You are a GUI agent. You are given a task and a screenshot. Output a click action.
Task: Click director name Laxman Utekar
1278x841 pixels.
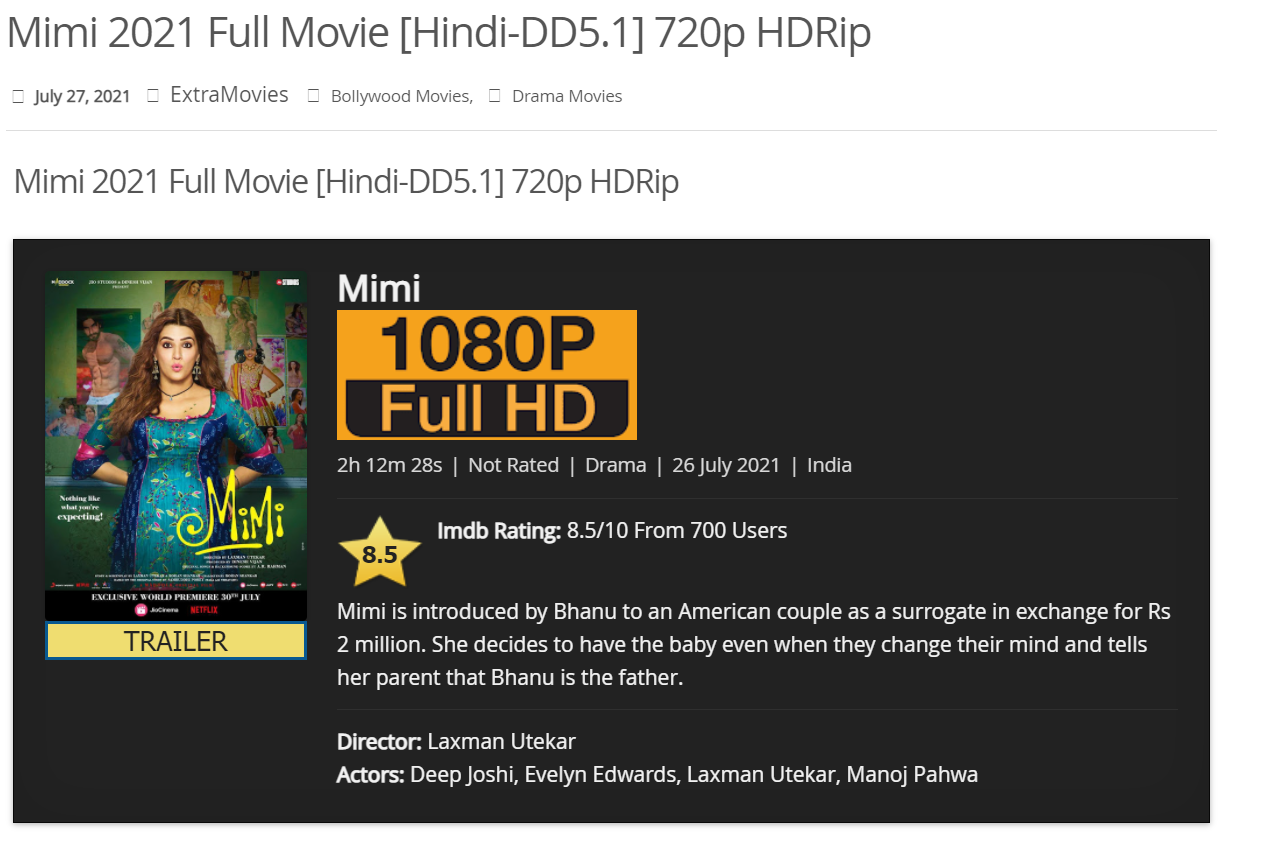[x=501, y=742]
